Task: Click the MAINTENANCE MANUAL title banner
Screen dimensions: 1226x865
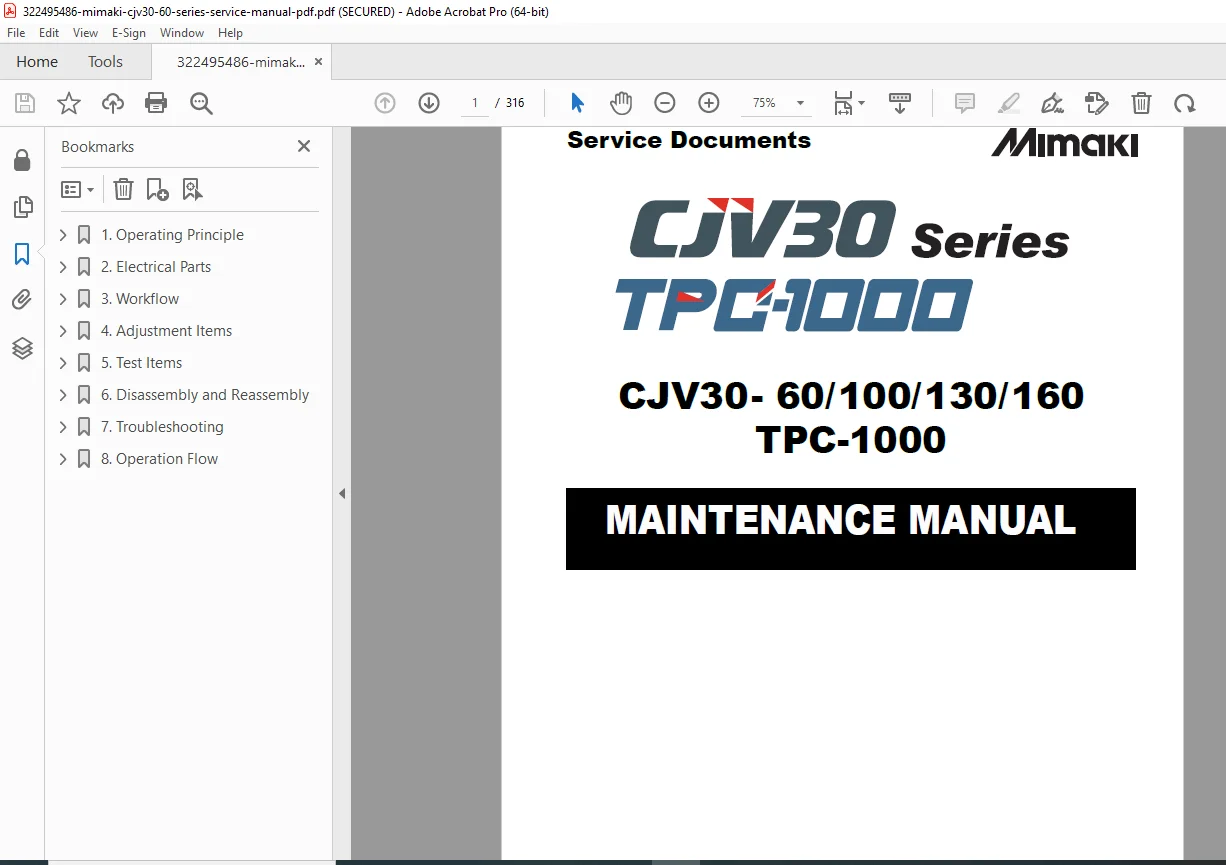Action: [x=851, y=529]
